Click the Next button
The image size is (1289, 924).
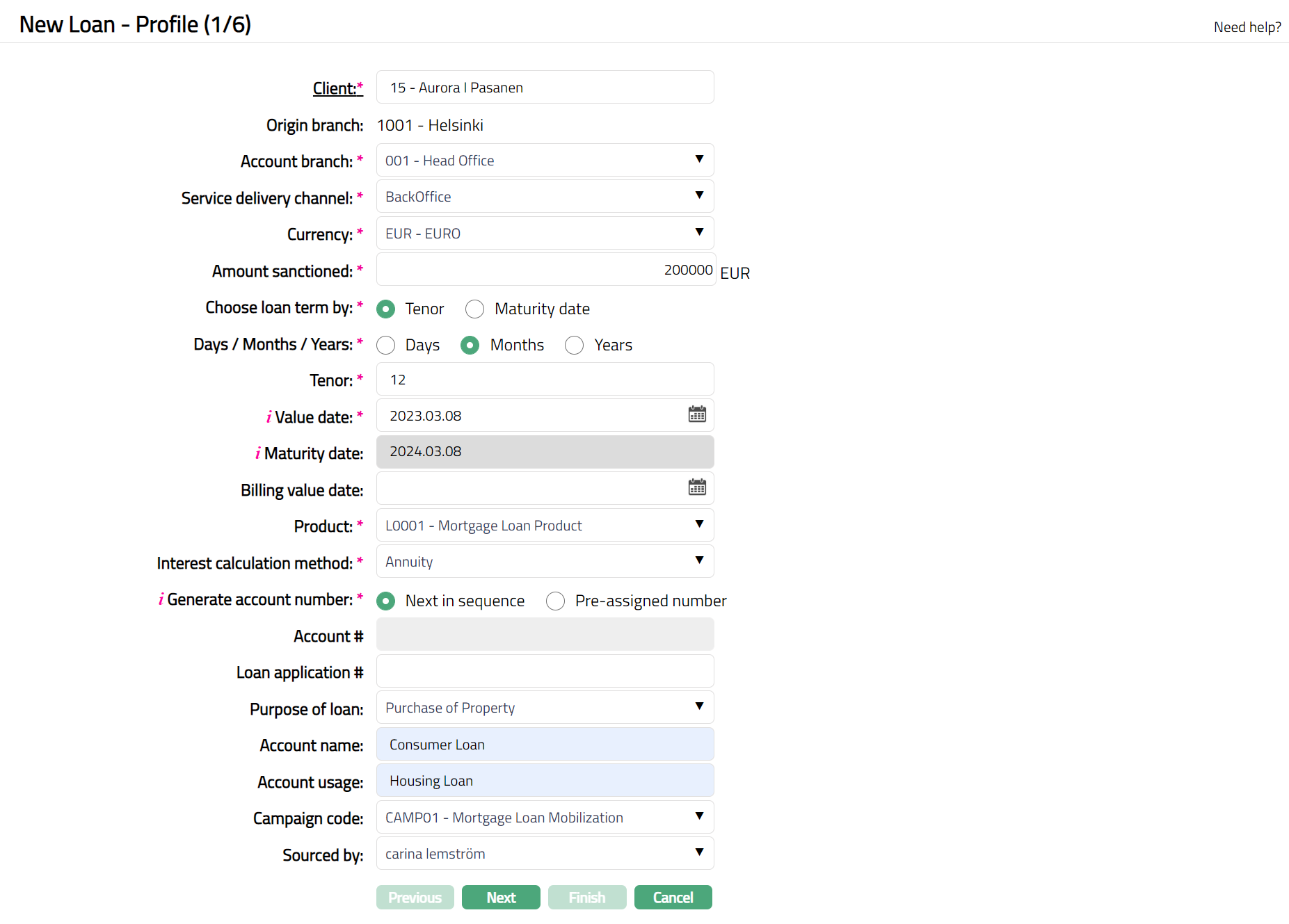point(501,898)
